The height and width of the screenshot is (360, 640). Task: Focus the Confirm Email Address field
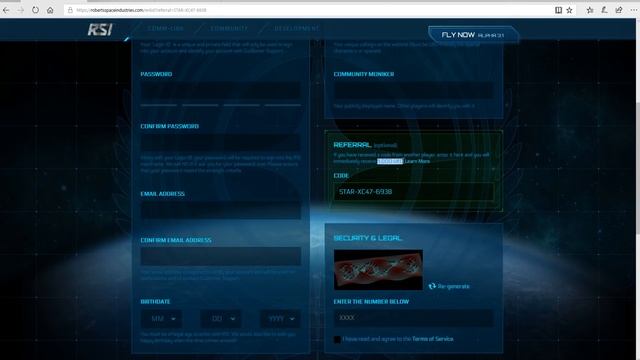[221, 257]
